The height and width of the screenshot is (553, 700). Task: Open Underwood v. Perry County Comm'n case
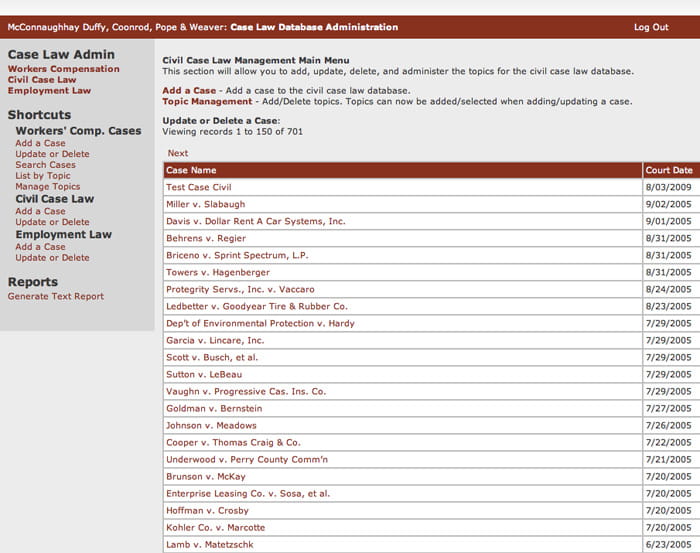click(x=247, y=459)
